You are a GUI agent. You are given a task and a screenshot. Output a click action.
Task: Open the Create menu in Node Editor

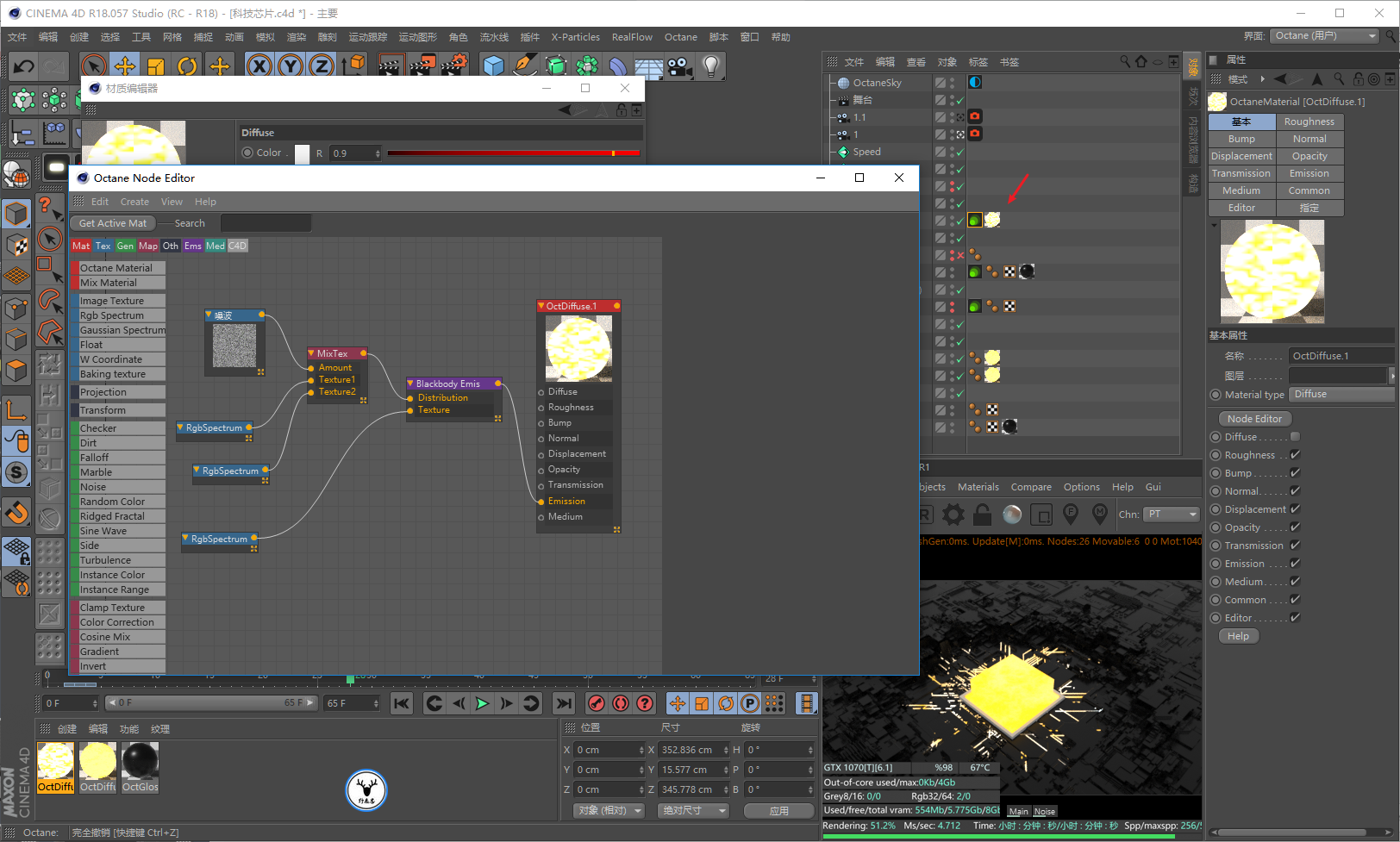pos(134,202)
